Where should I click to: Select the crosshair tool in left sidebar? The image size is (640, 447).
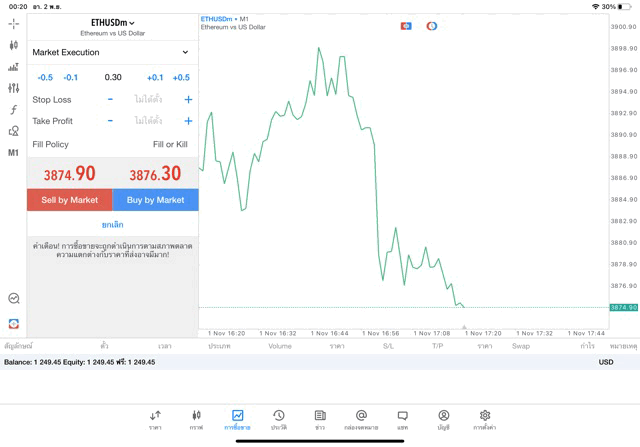coord(13,23)
